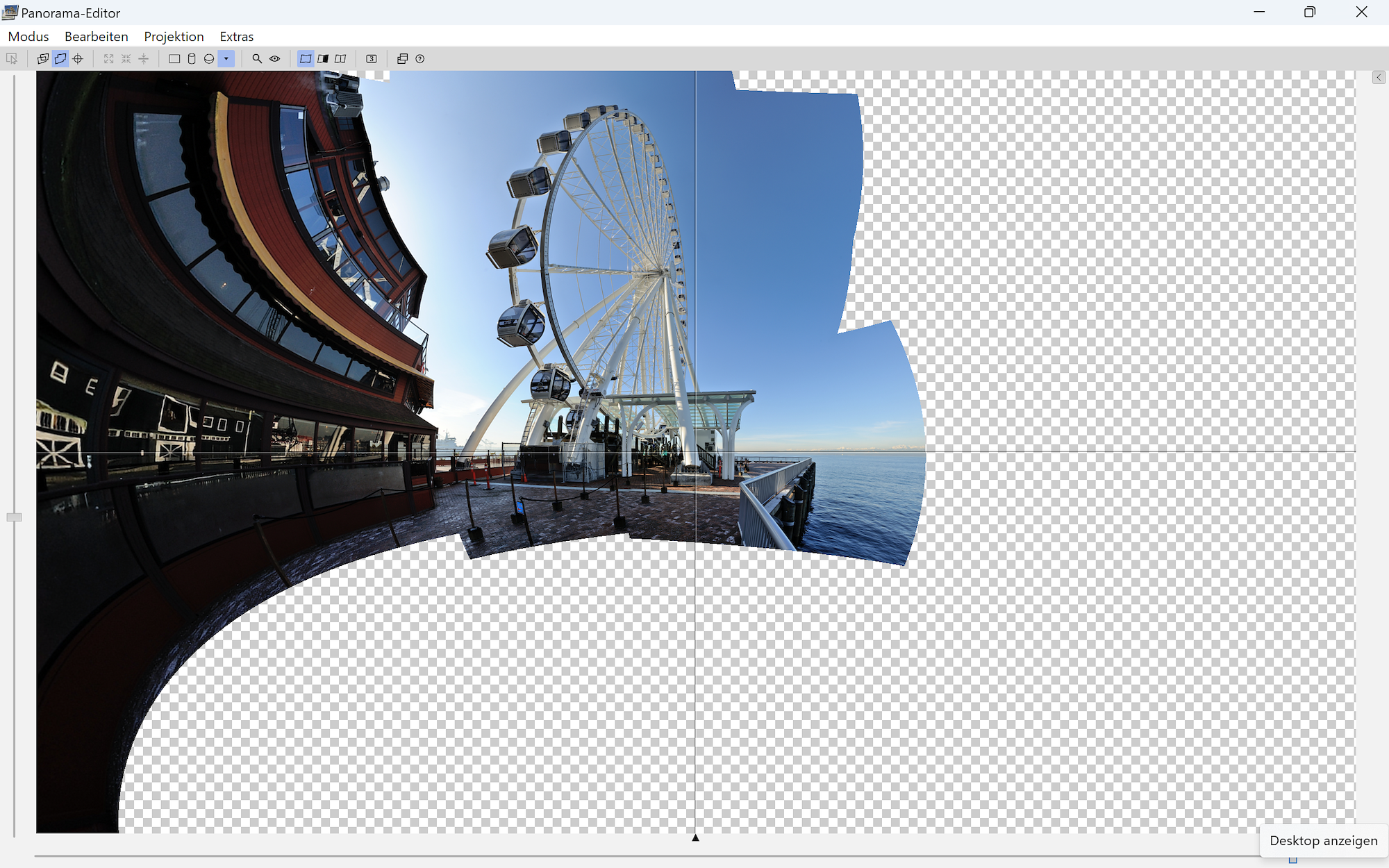Click the layered images mode icon

pos(43,59)
